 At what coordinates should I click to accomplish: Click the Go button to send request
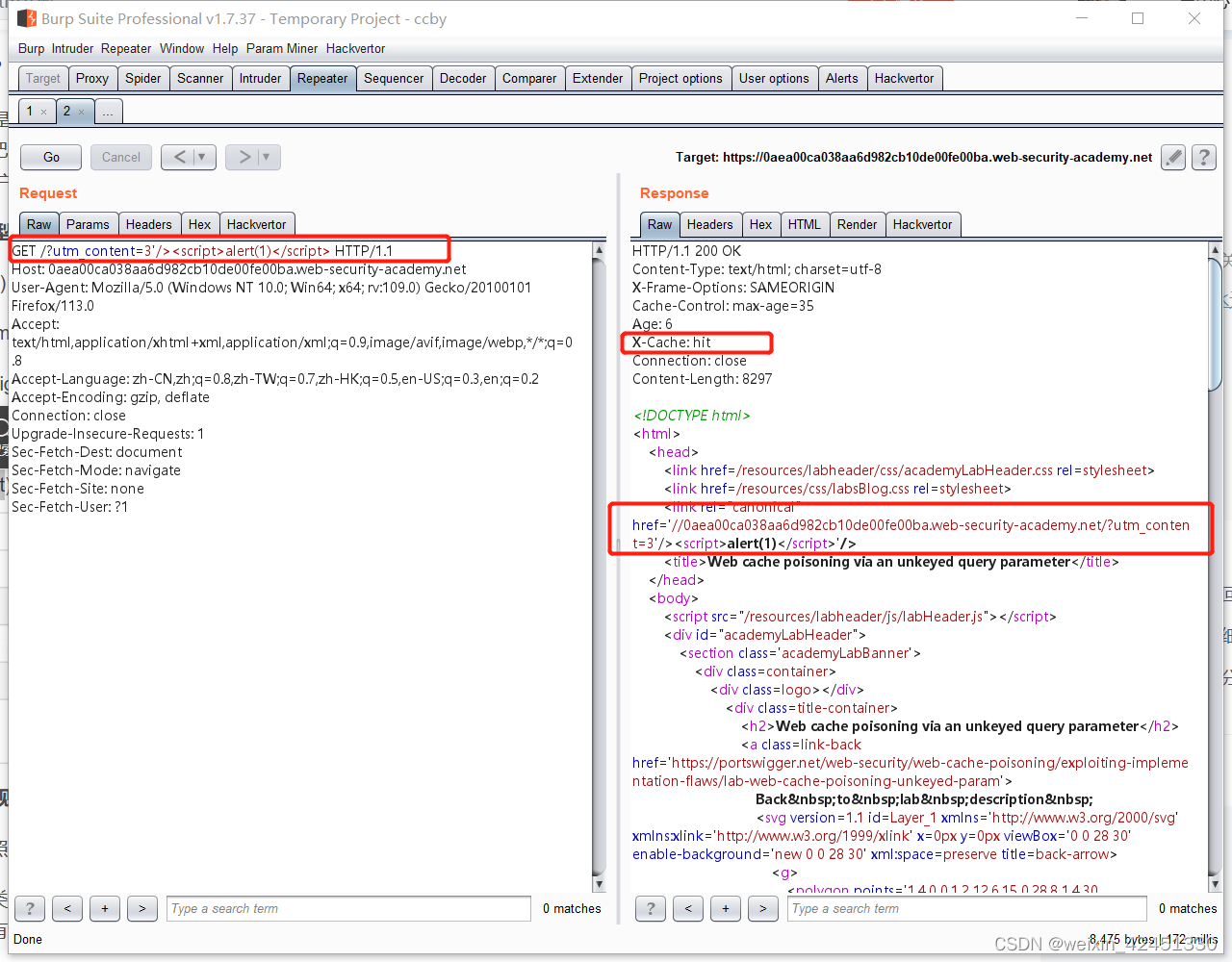51,157
